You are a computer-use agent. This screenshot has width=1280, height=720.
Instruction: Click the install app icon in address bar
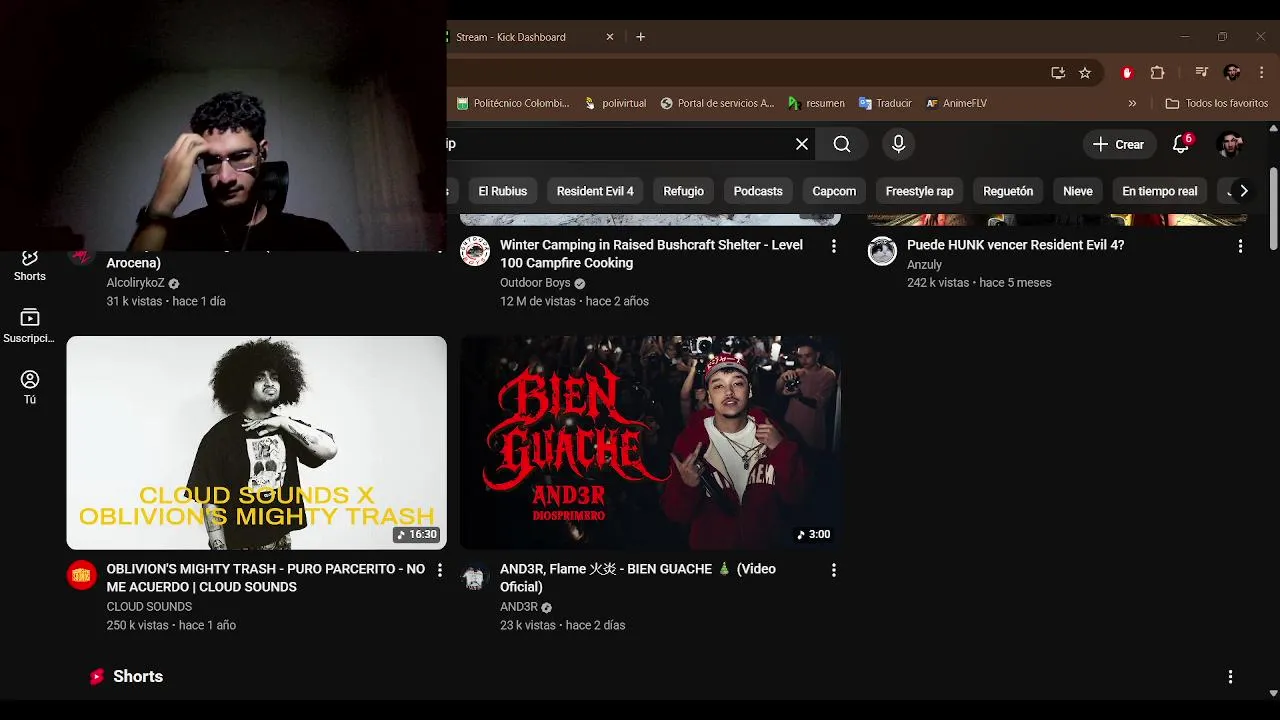pos(1058,73)
